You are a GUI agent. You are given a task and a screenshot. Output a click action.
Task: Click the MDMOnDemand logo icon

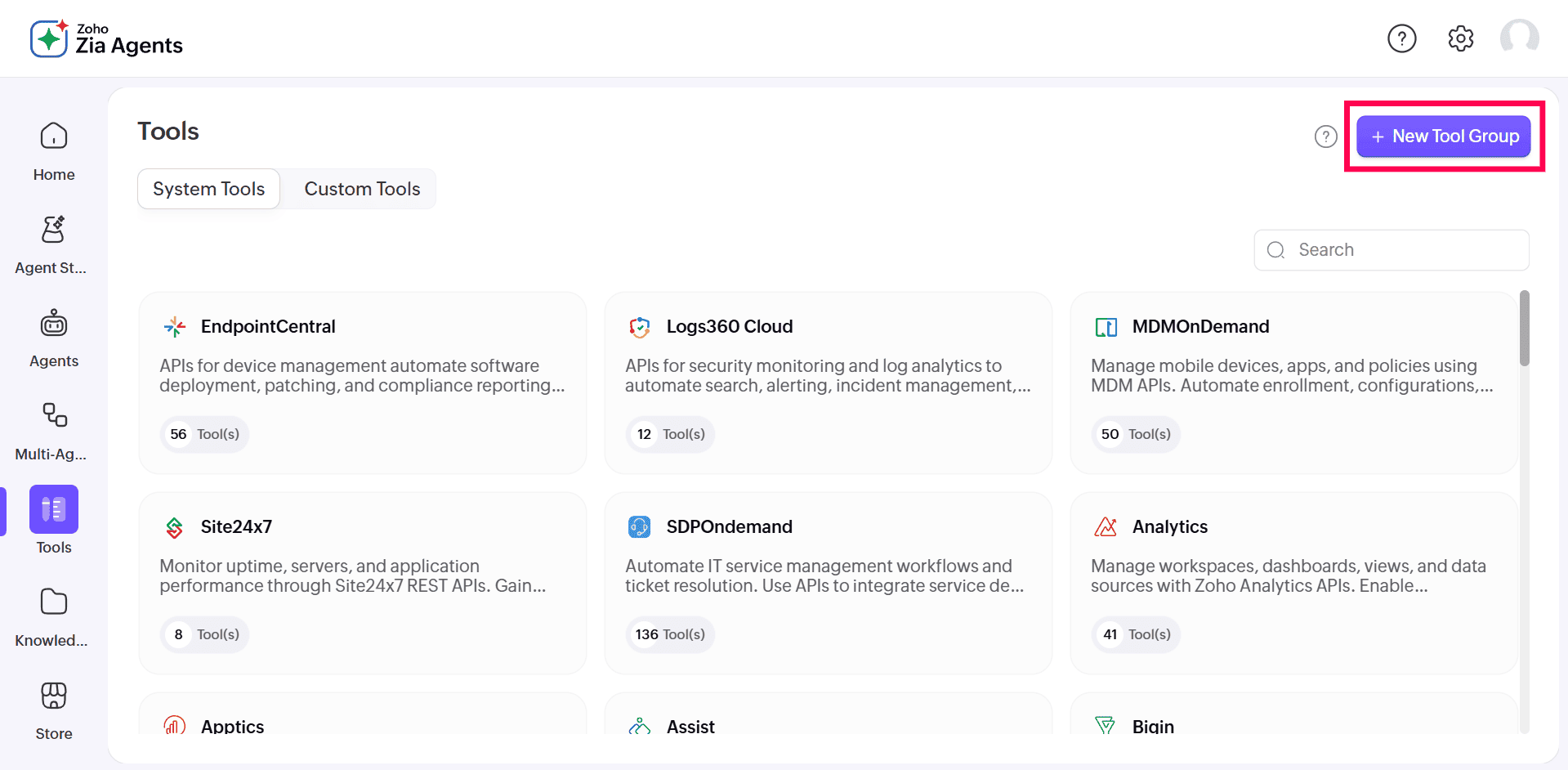pos(1106,327)
